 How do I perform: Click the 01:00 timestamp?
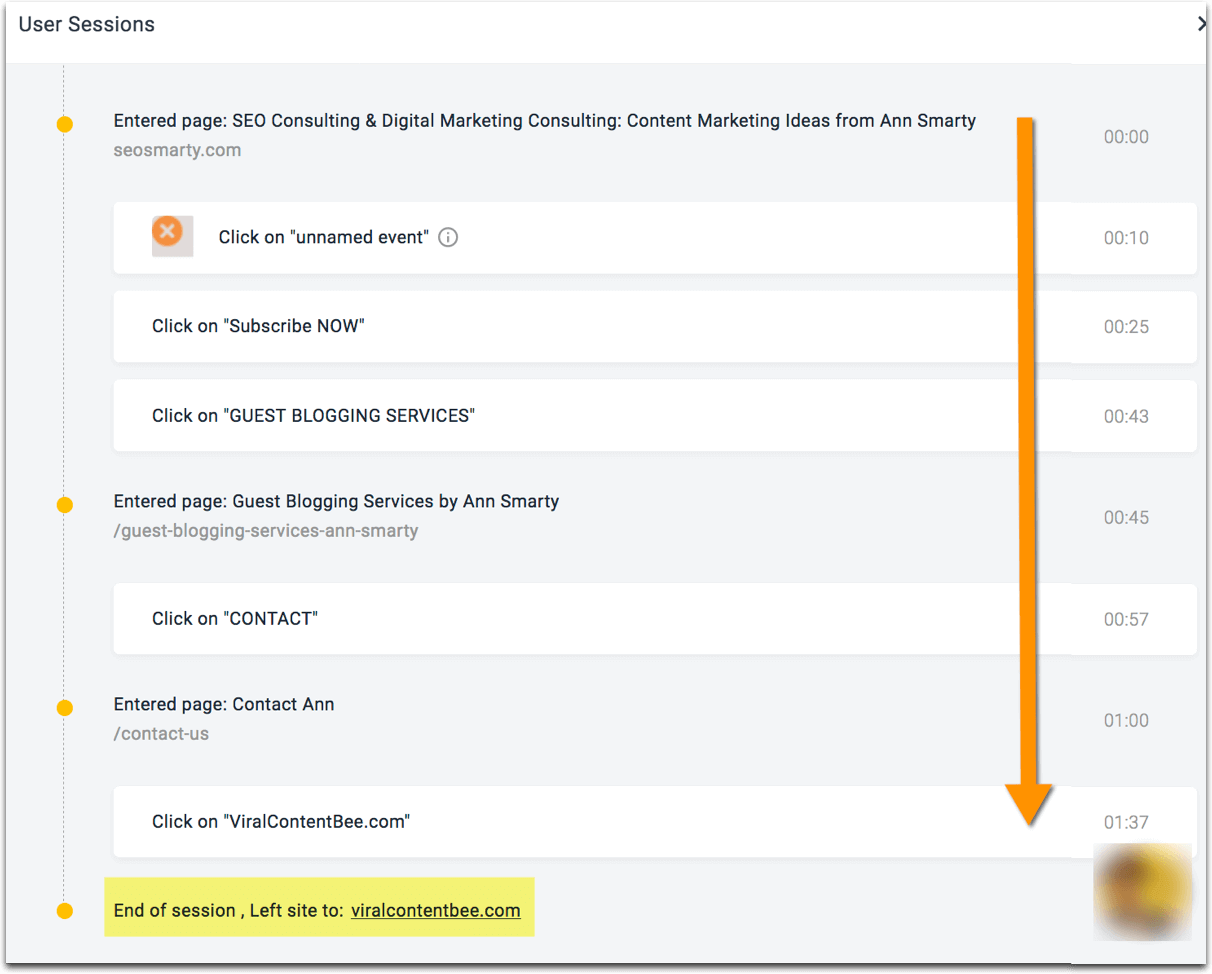click(x=1126, y=721)
